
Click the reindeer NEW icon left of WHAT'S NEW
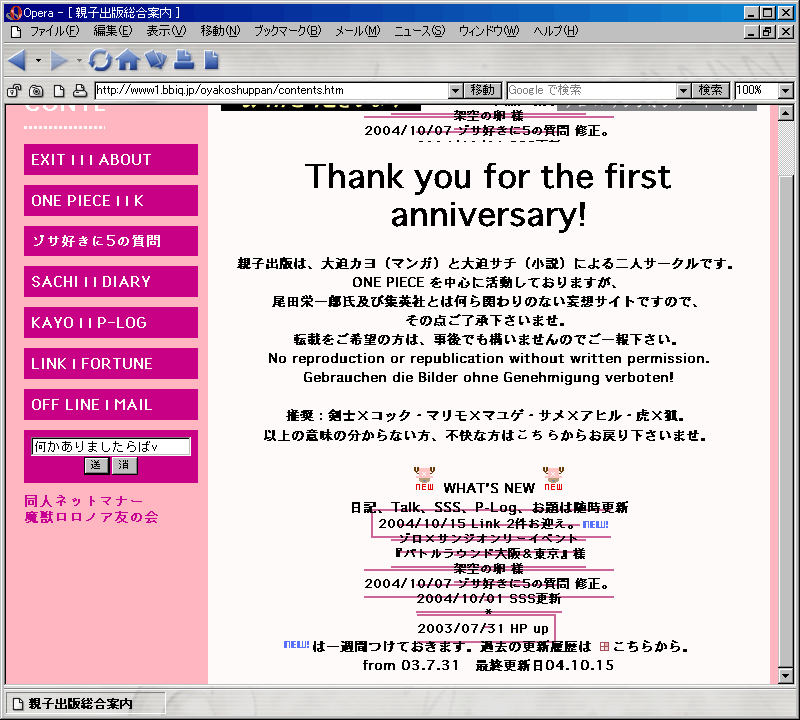point(424,479)
